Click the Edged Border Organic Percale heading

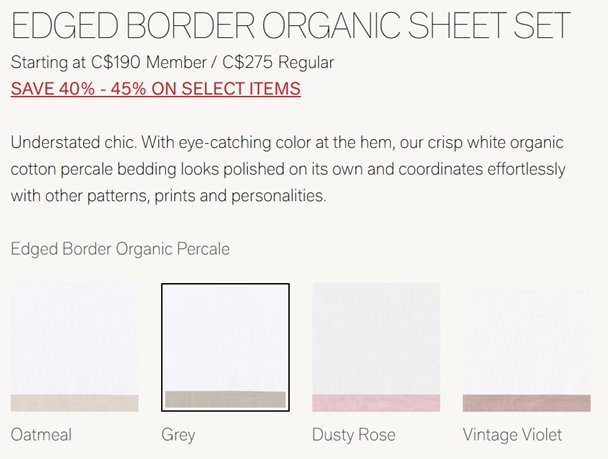pyautogui.click(x=120, y=248)
